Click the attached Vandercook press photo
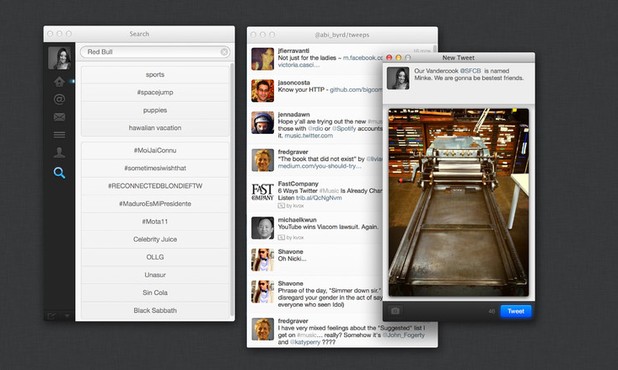 pyautogui.click(x=458, y=202)
